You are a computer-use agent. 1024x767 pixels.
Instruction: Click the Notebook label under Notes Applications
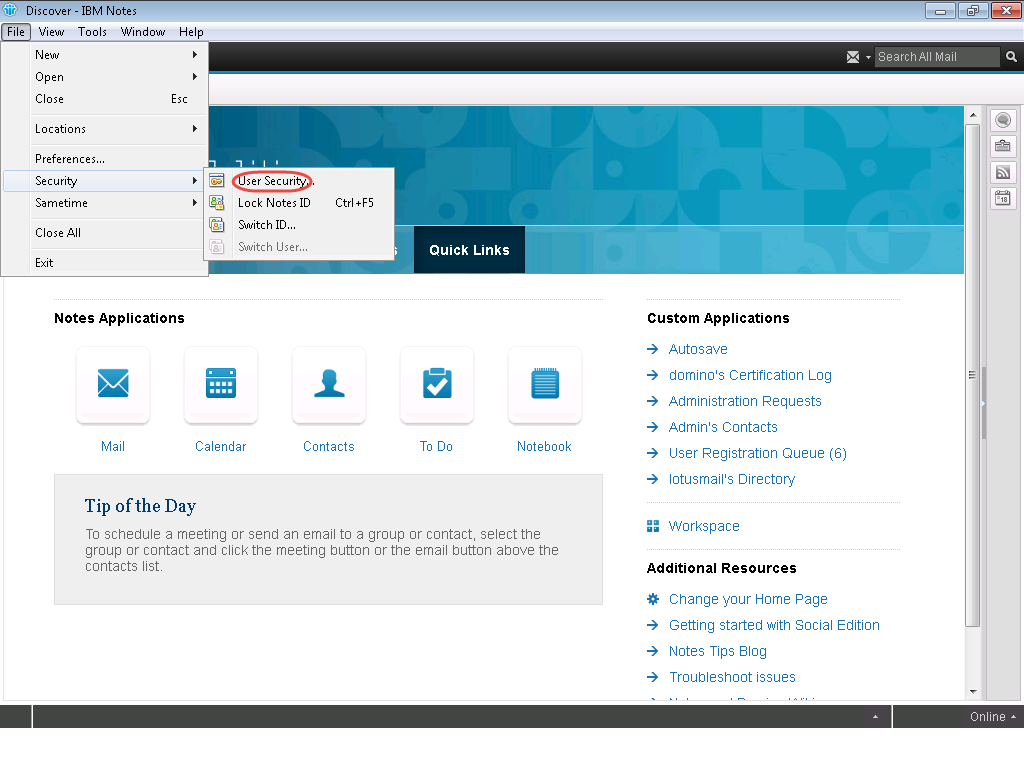(545, 447)
